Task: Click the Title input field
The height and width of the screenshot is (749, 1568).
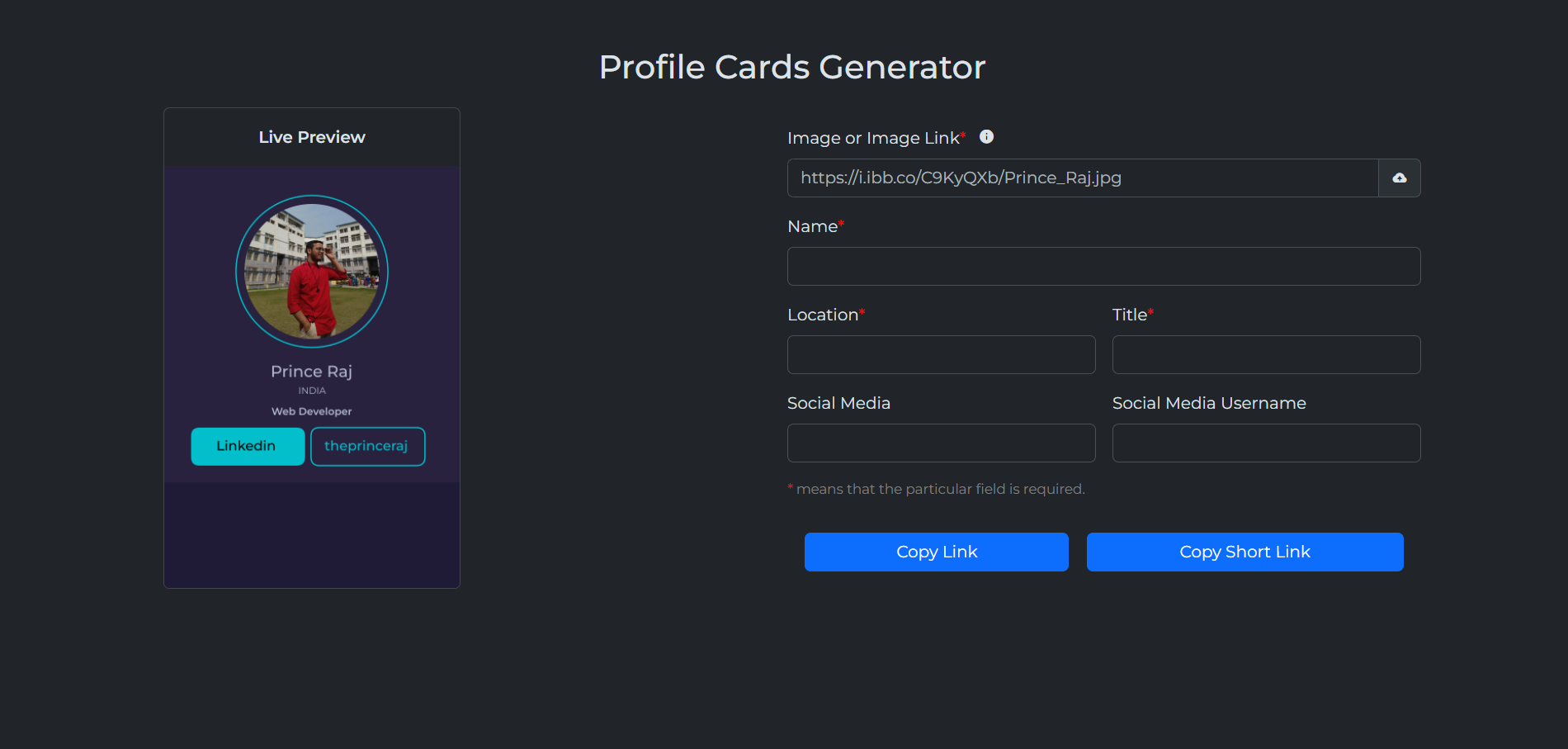Action: (1265, 354)
